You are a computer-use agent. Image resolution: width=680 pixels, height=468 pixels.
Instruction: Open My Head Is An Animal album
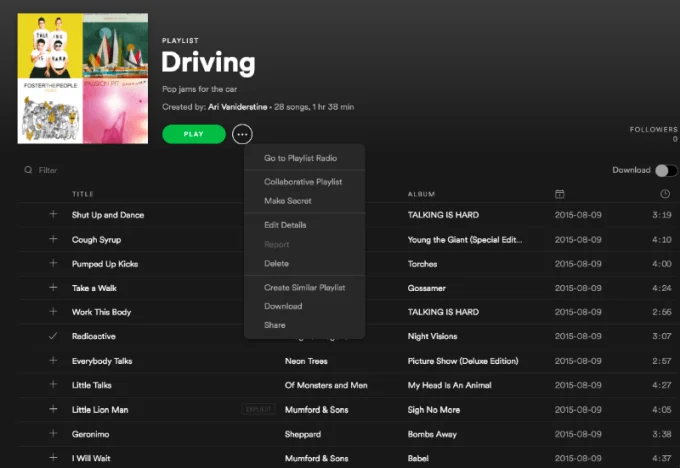[x=449, y=385]
